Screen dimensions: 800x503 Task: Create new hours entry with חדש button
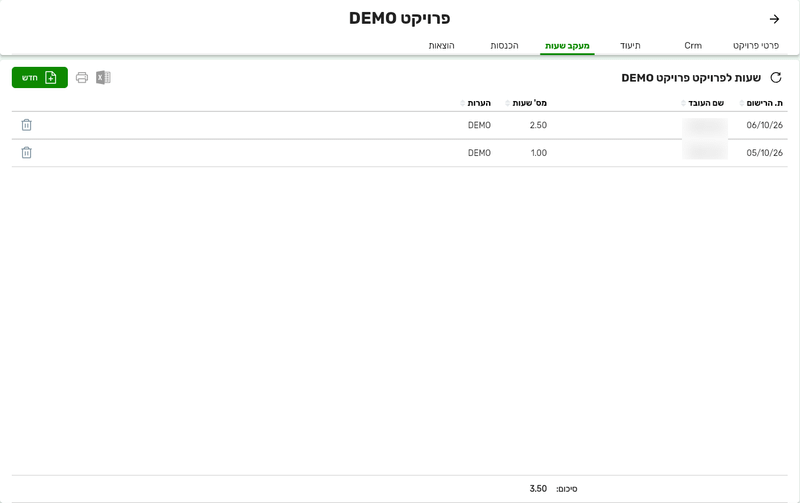click(x=40, y=78)
